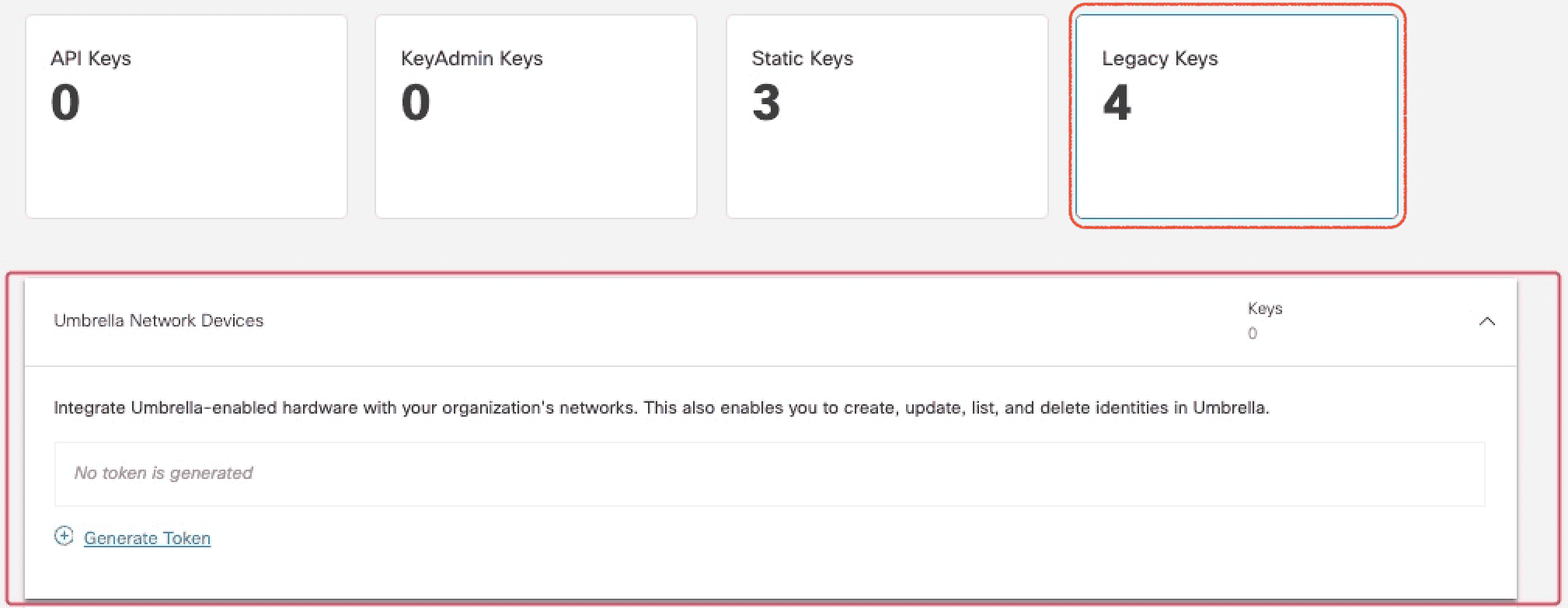Click the API Keys count of 0
The image size is (1568, 608).
click(x=65, y=102)
